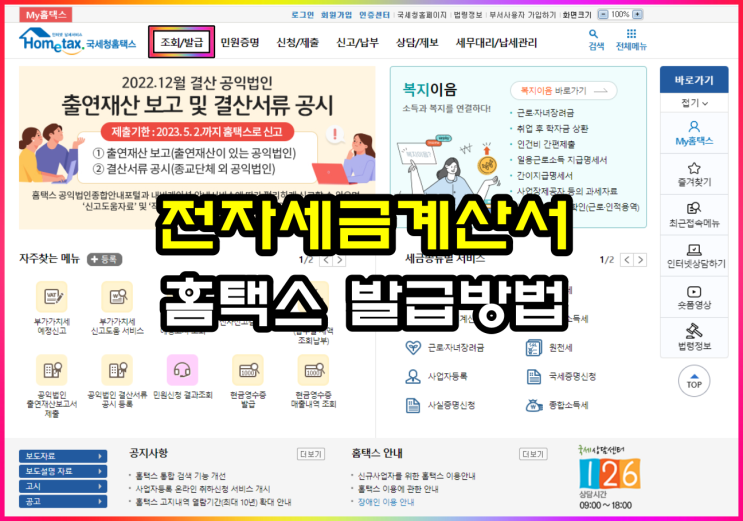The image size is (743, 521).
Task: Open 국세증명신청 service
Action: (561, 377)
